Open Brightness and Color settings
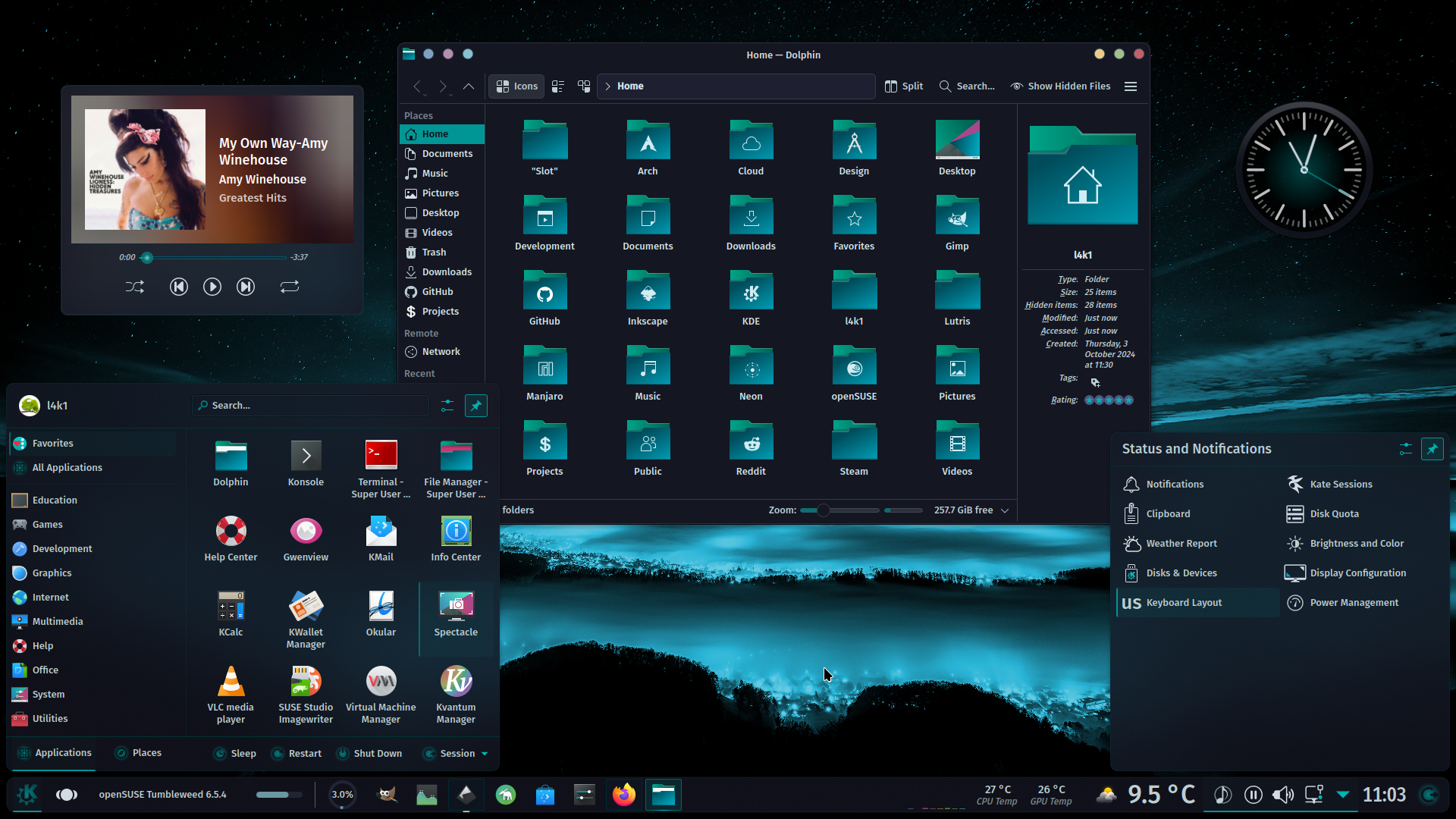 point(1362,544)
